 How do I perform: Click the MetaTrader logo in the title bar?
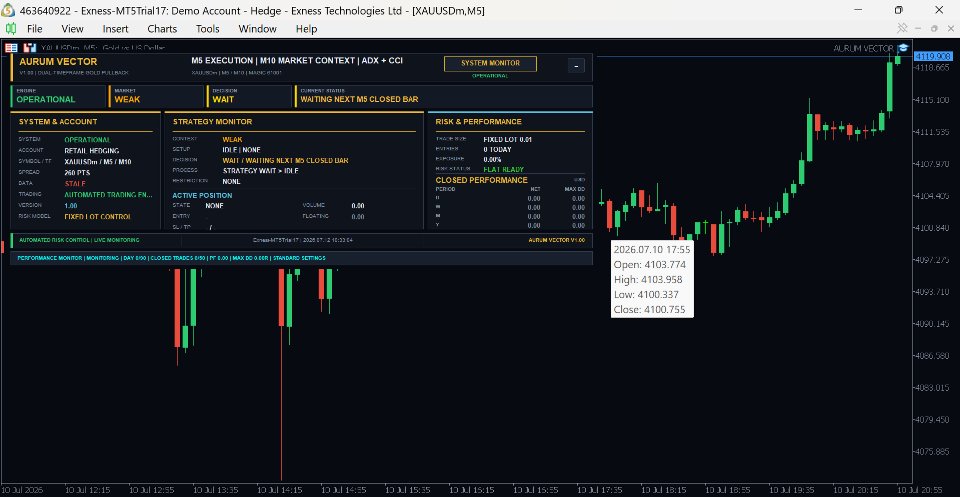coord(9,10)
